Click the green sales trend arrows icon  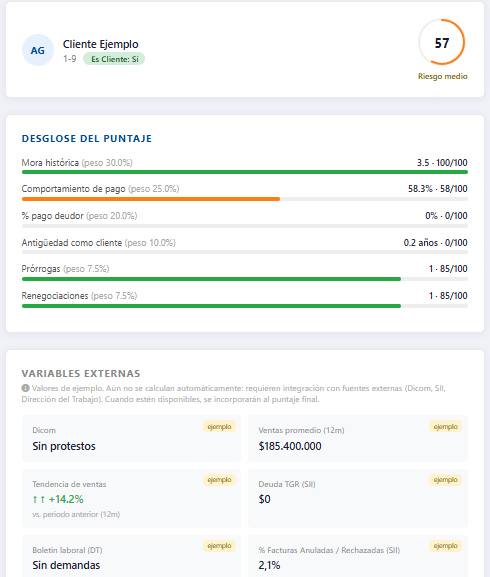[x=39, y=499]
